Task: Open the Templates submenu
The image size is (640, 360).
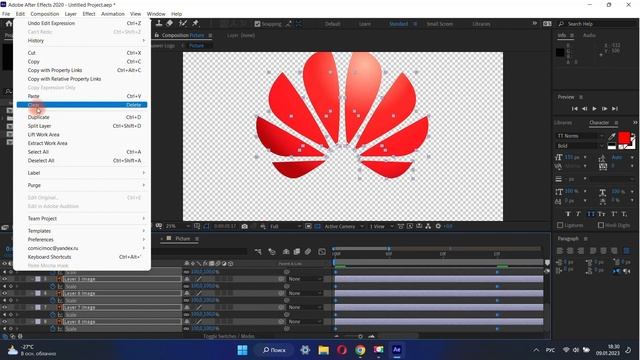Action: point(82,231)
